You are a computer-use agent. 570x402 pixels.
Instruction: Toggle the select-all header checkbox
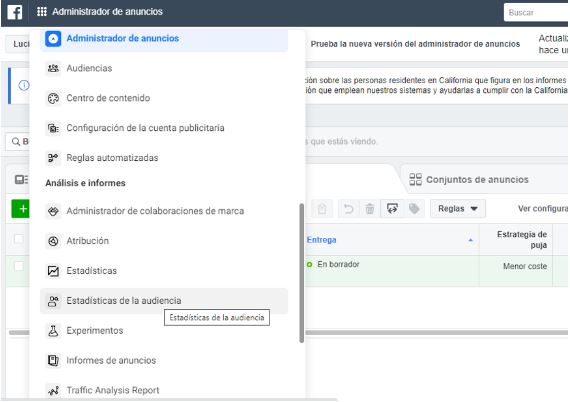pyautogui.click(x=19, y=239)
